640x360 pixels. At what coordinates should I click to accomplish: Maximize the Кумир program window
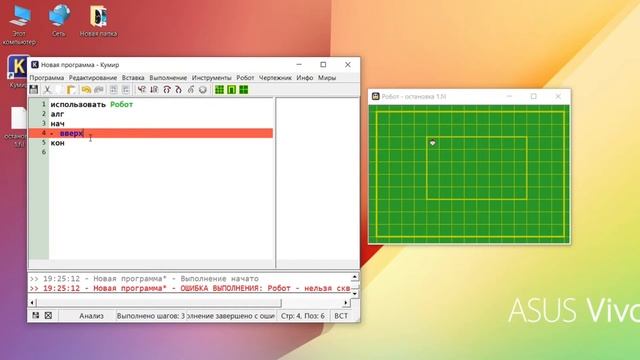[323, 64]
